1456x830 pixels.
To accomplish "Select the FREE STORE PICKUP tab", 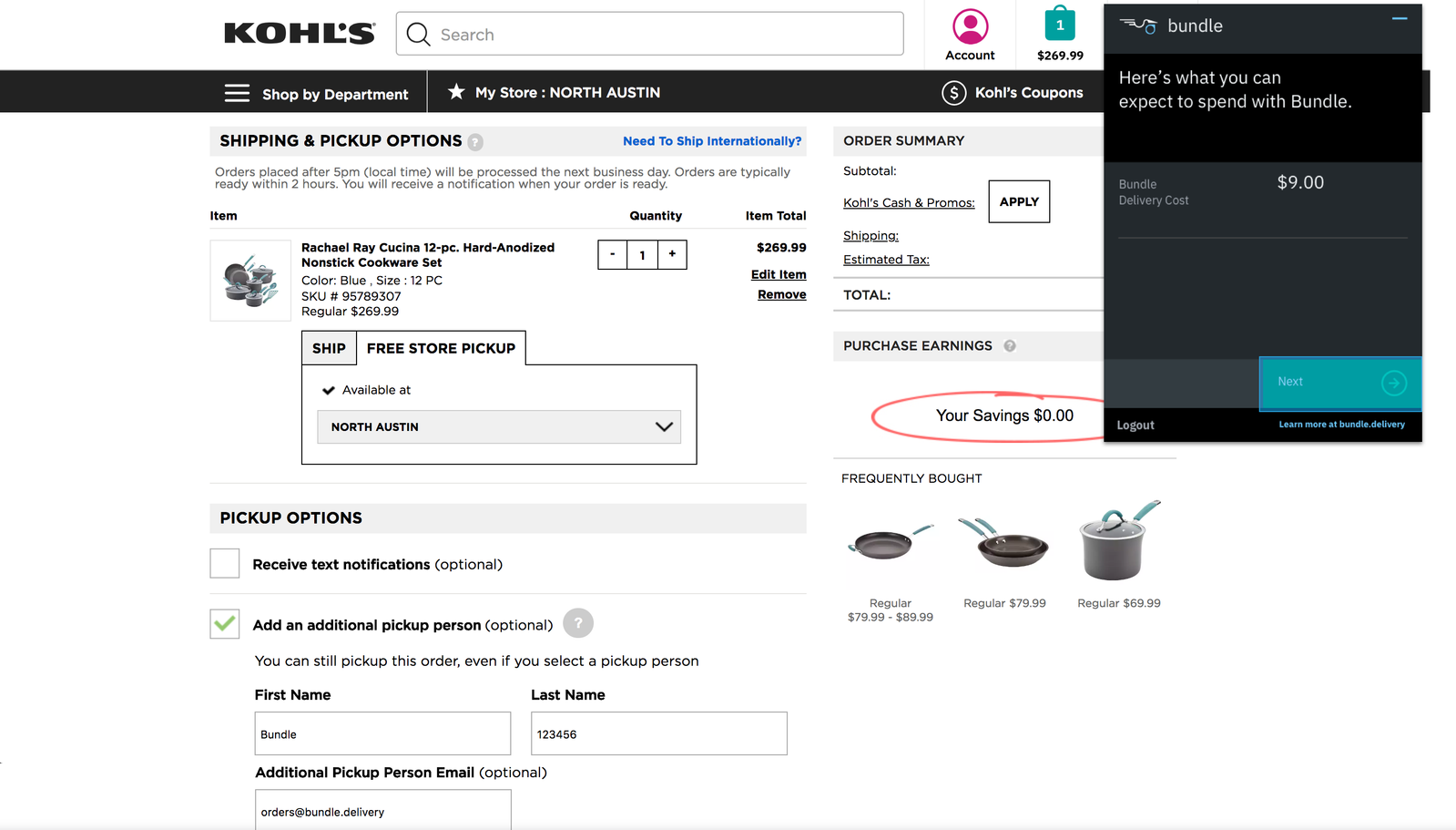I will coord(441,348).
